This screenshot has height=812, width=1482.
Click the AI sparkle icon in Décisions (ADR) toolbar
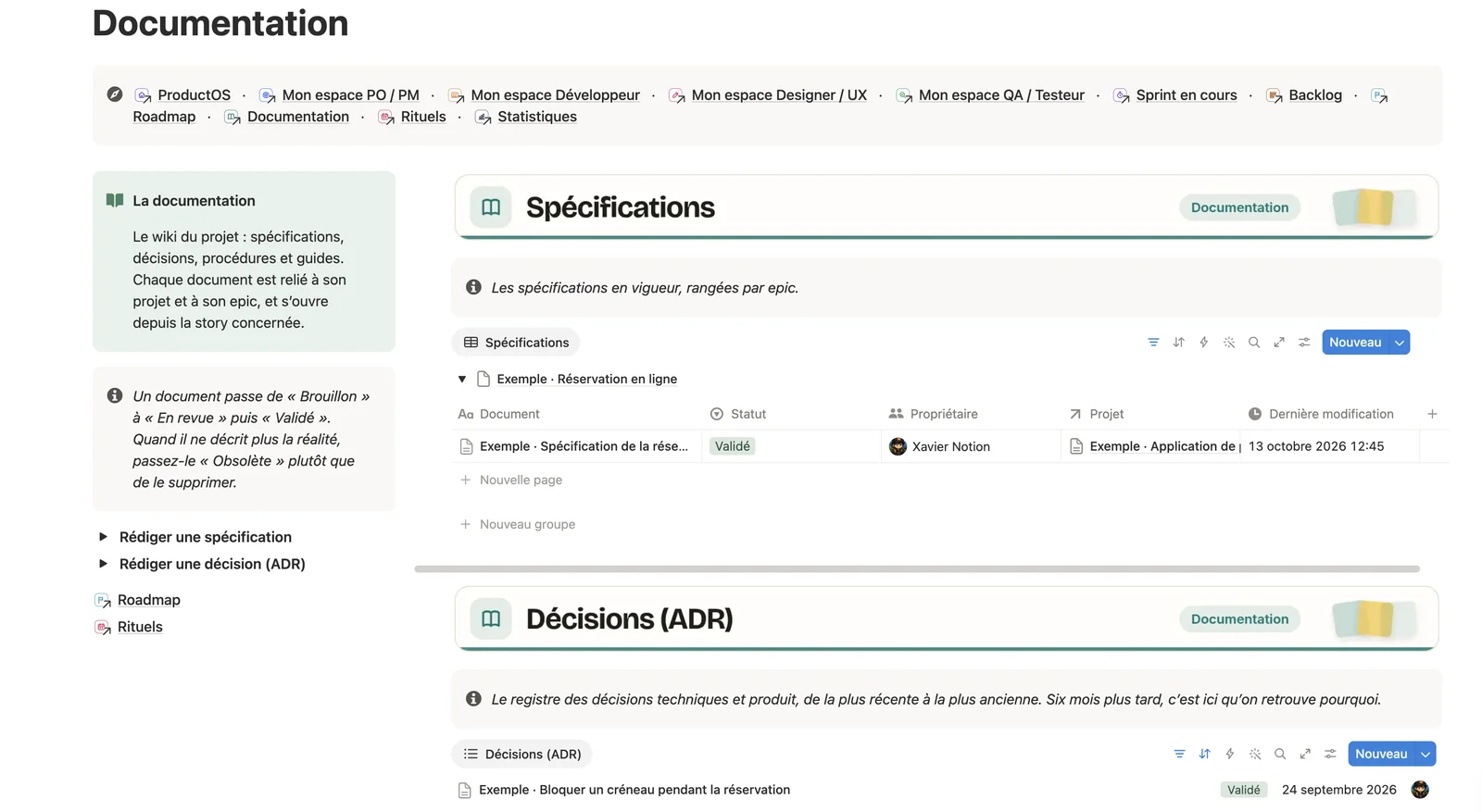pyautogui.click(x=1255, y=754)
